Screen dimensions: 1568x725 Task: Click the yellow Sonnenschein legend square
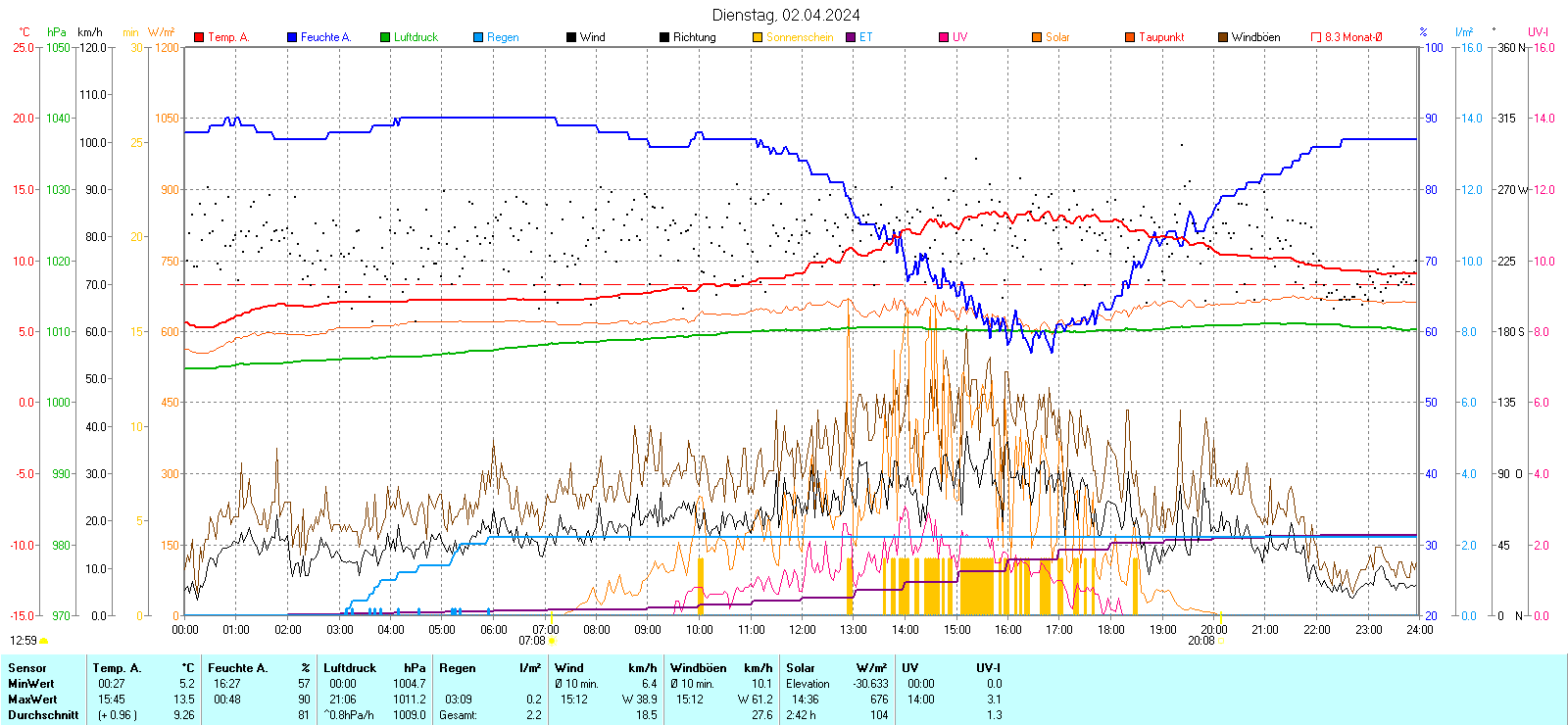tap(758, 37)
